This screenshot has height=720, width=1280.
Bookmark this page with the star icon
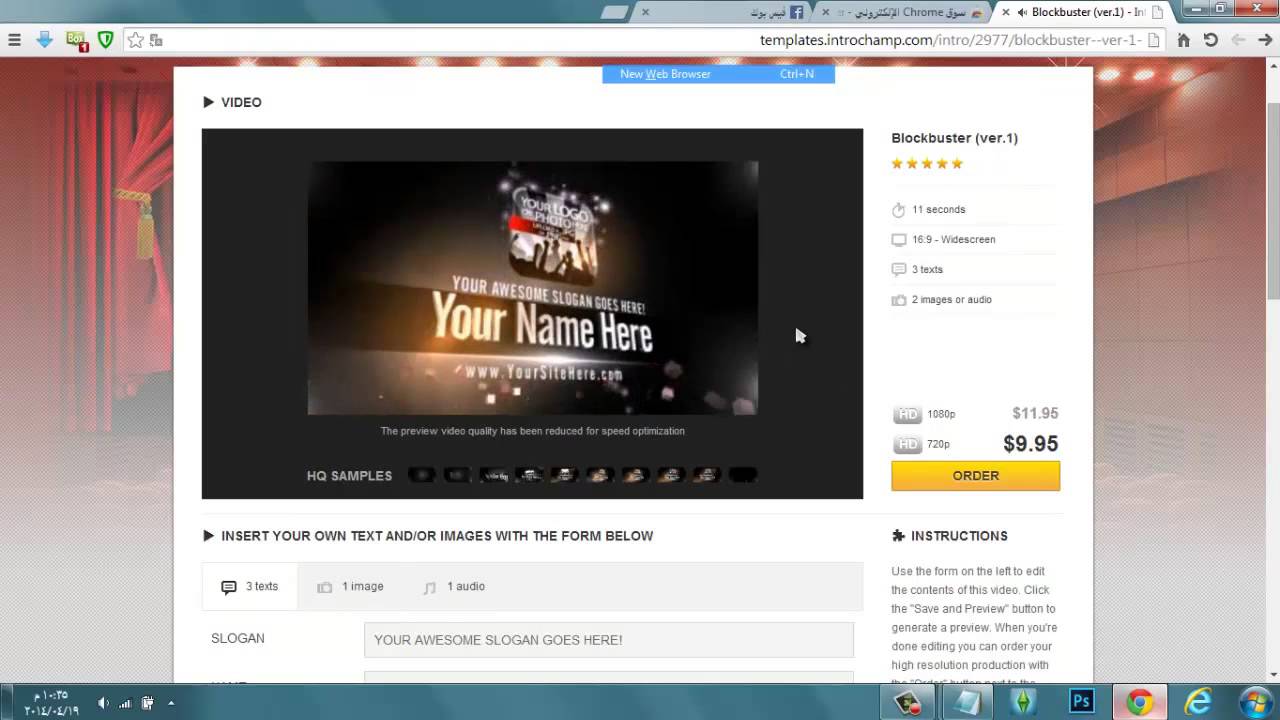136,40
